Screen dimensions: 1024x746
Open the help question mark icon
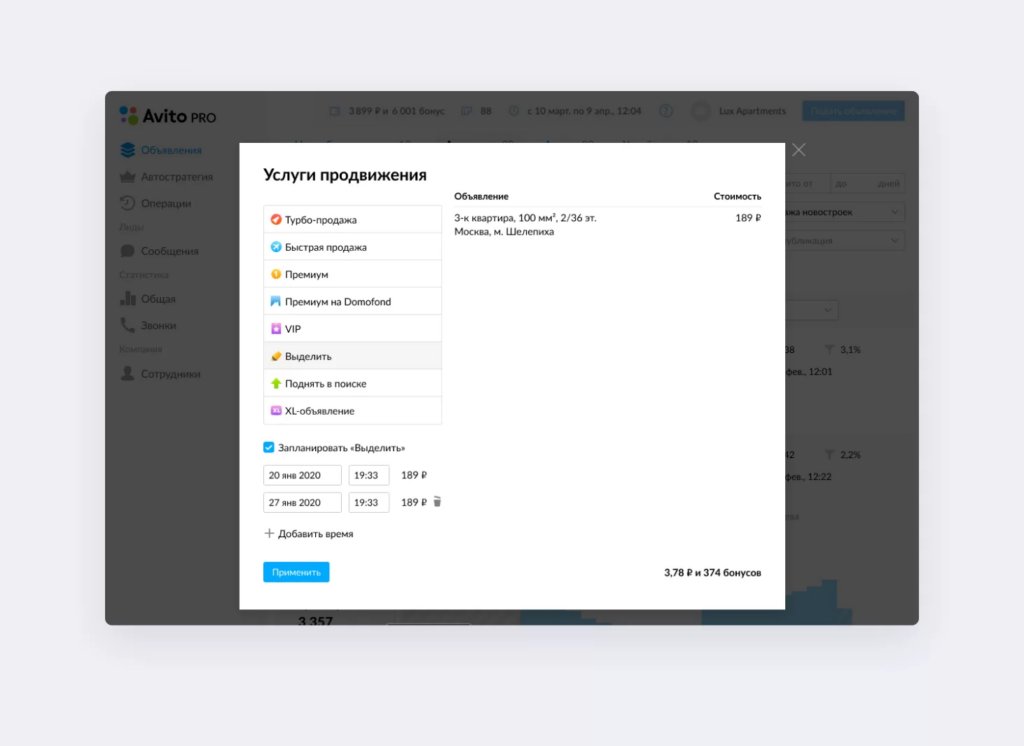click(x=666, y=111)
